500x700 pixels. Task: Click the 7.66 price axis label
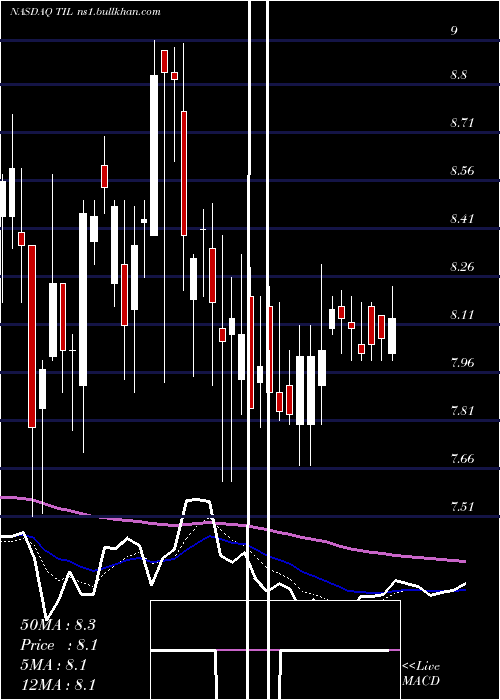tap(462, 458)
